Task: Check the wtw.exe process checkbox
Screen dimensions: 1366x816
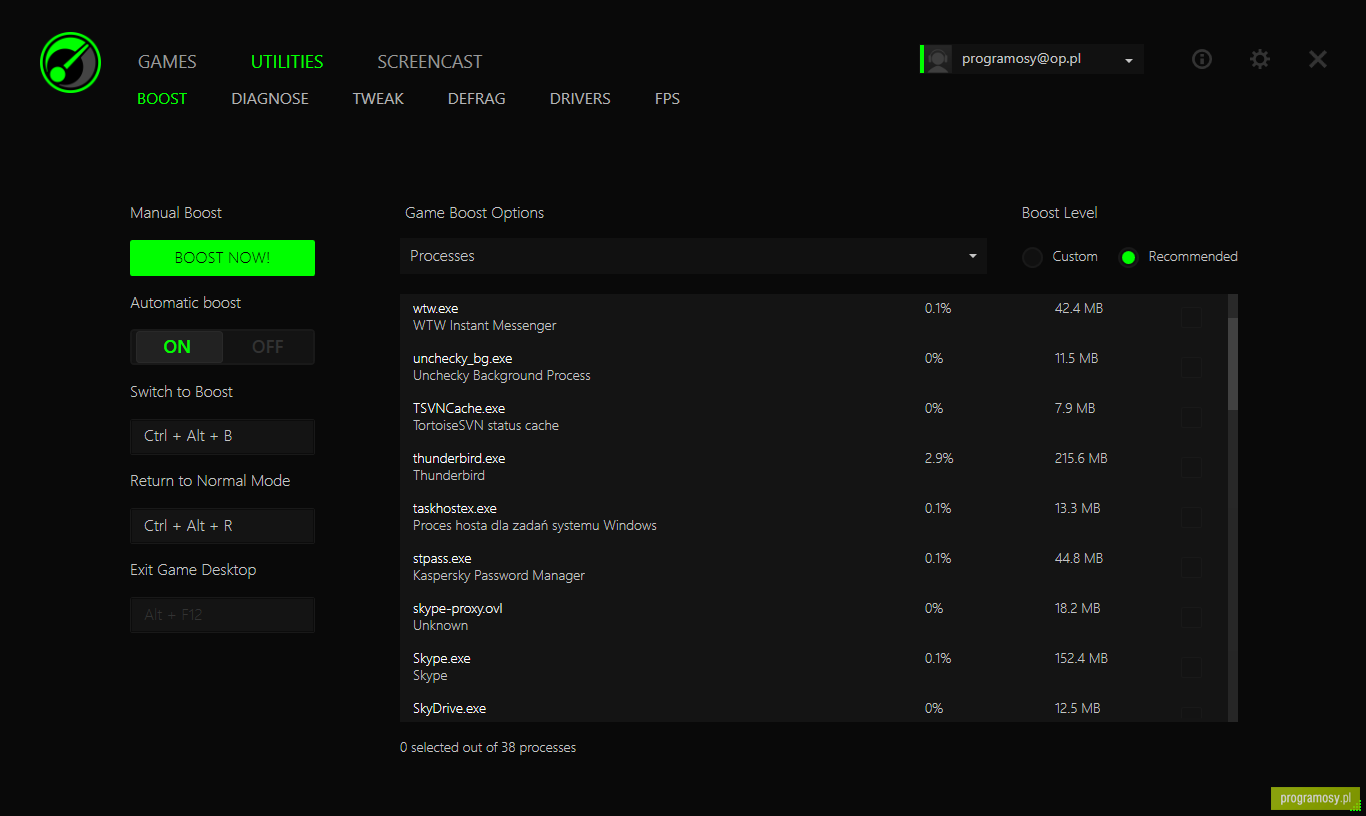Action: tap(1192, 318)
